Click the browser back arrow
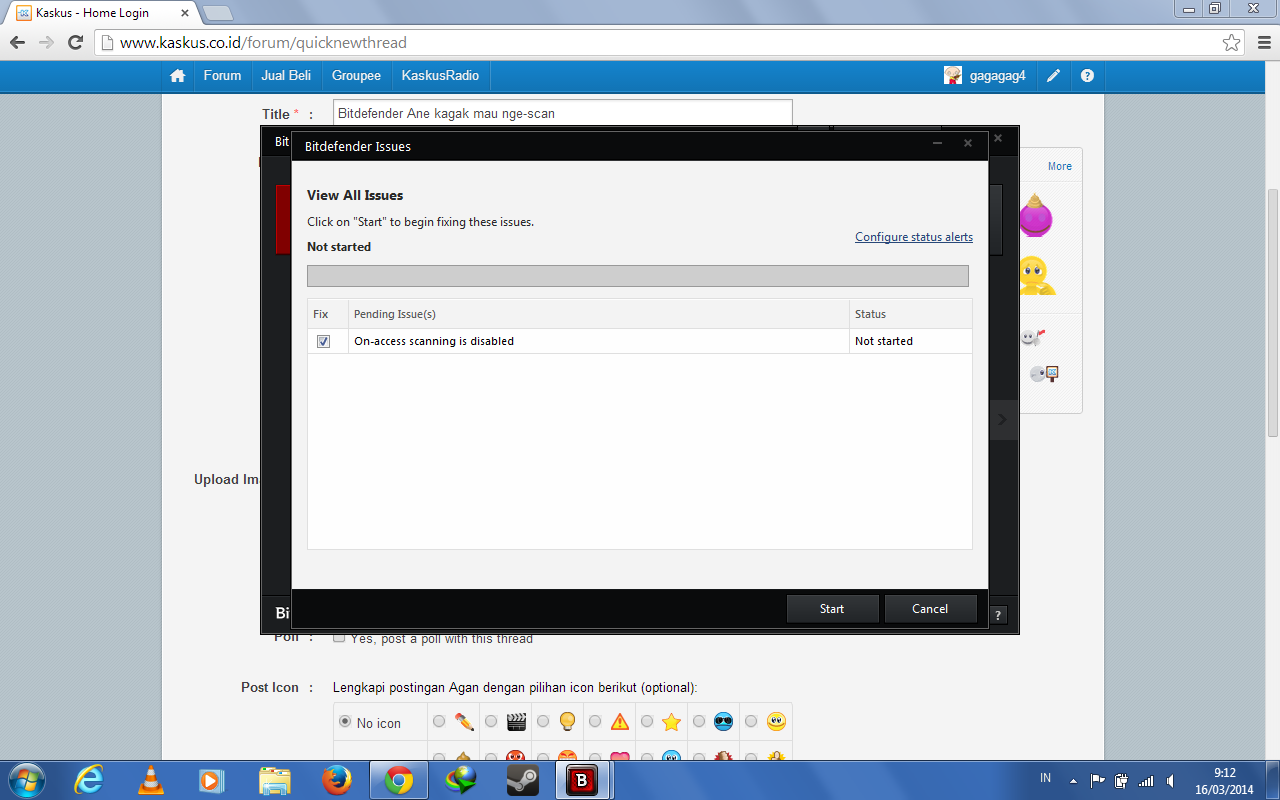This screenshot has width=1280, height=800. pyautogui.click(x=17, y=43)
